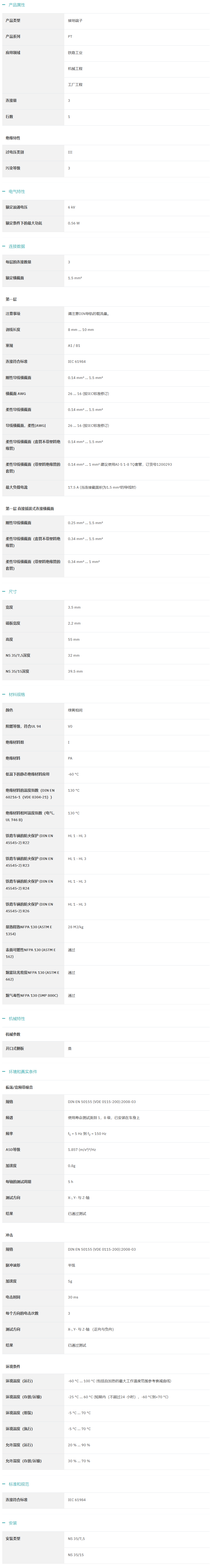Click the 绝缘材料组 row label
This screenshot has height=1568, width=211.
point(15,743)
